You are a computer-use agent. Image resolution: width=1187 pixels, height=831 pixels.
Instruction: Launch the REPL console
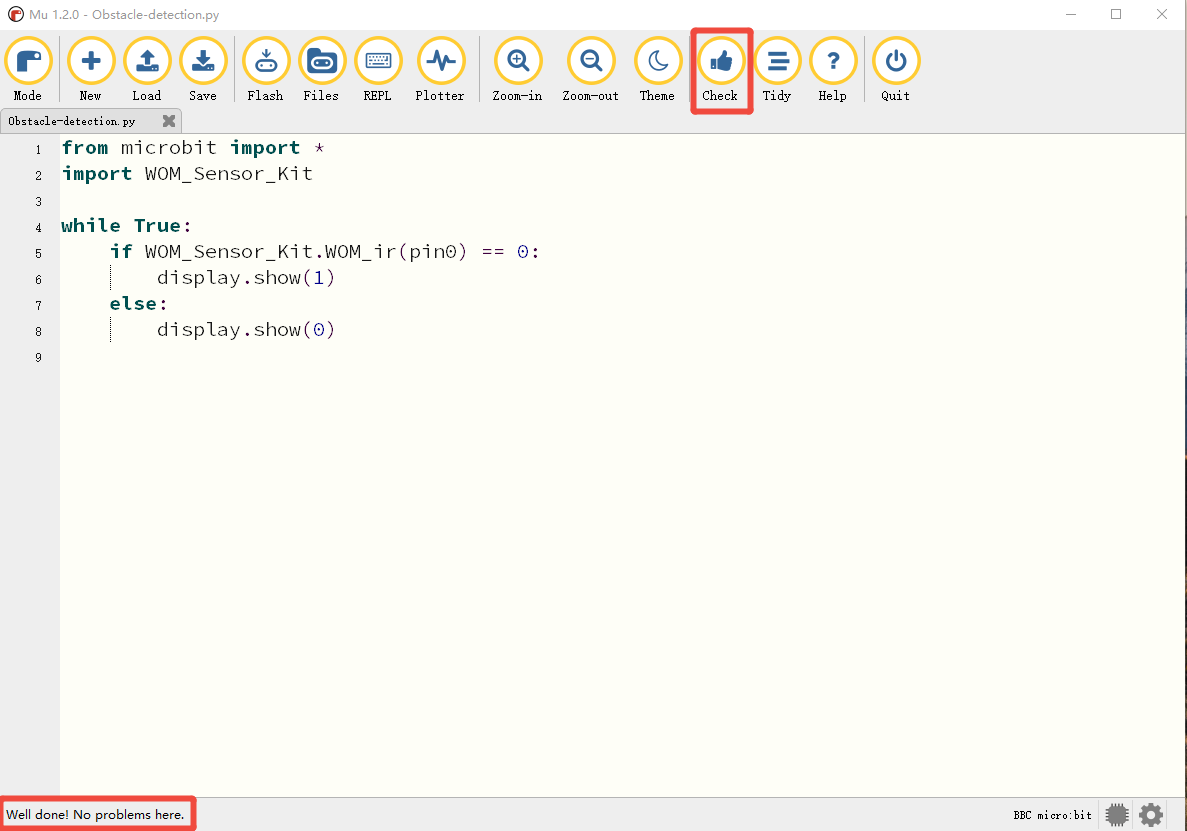pyautogui.click(x=378, y=61)
